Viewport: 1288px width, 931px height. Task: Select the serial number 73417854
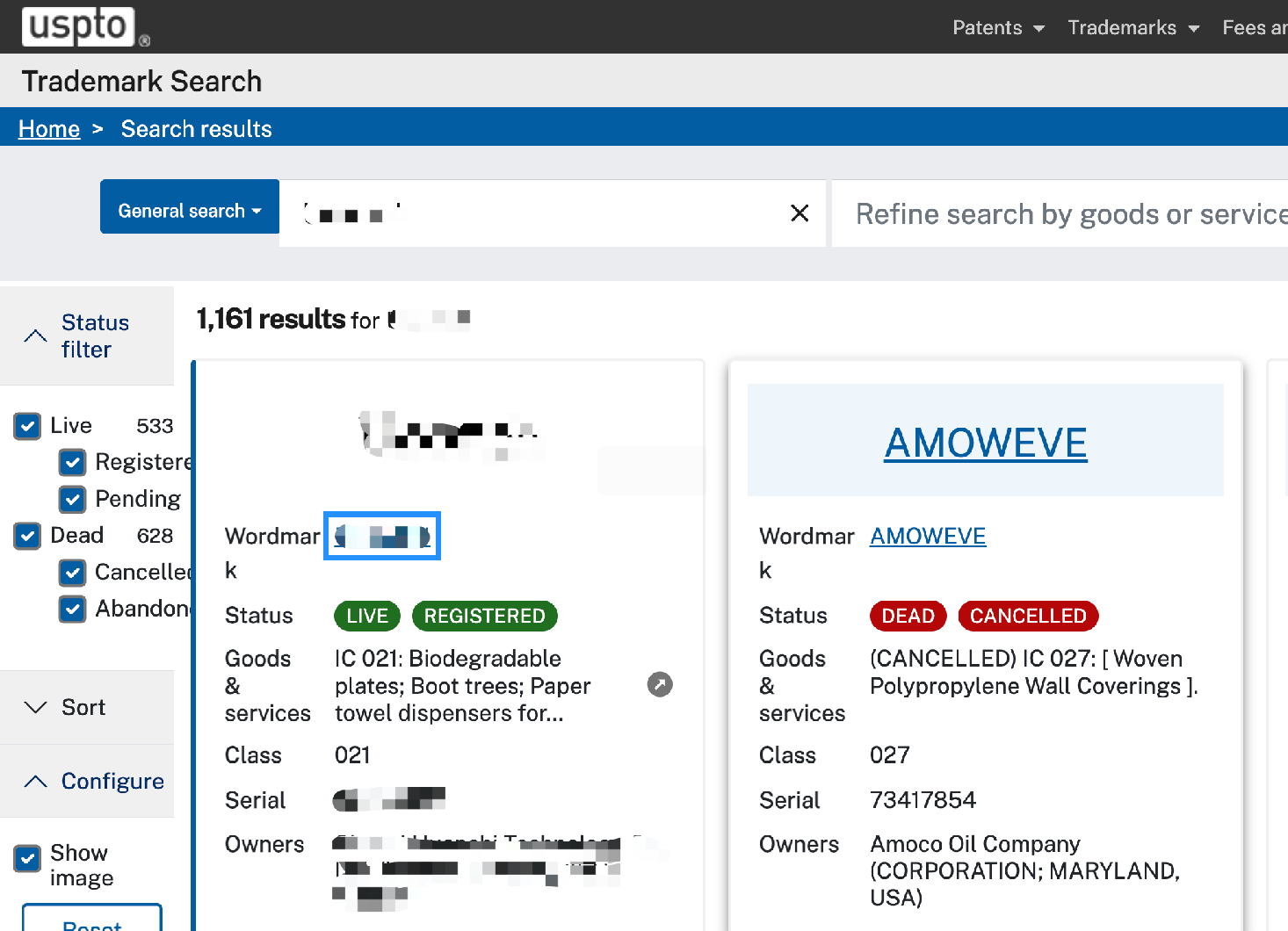pyautogui.click(x=923, y=800)
